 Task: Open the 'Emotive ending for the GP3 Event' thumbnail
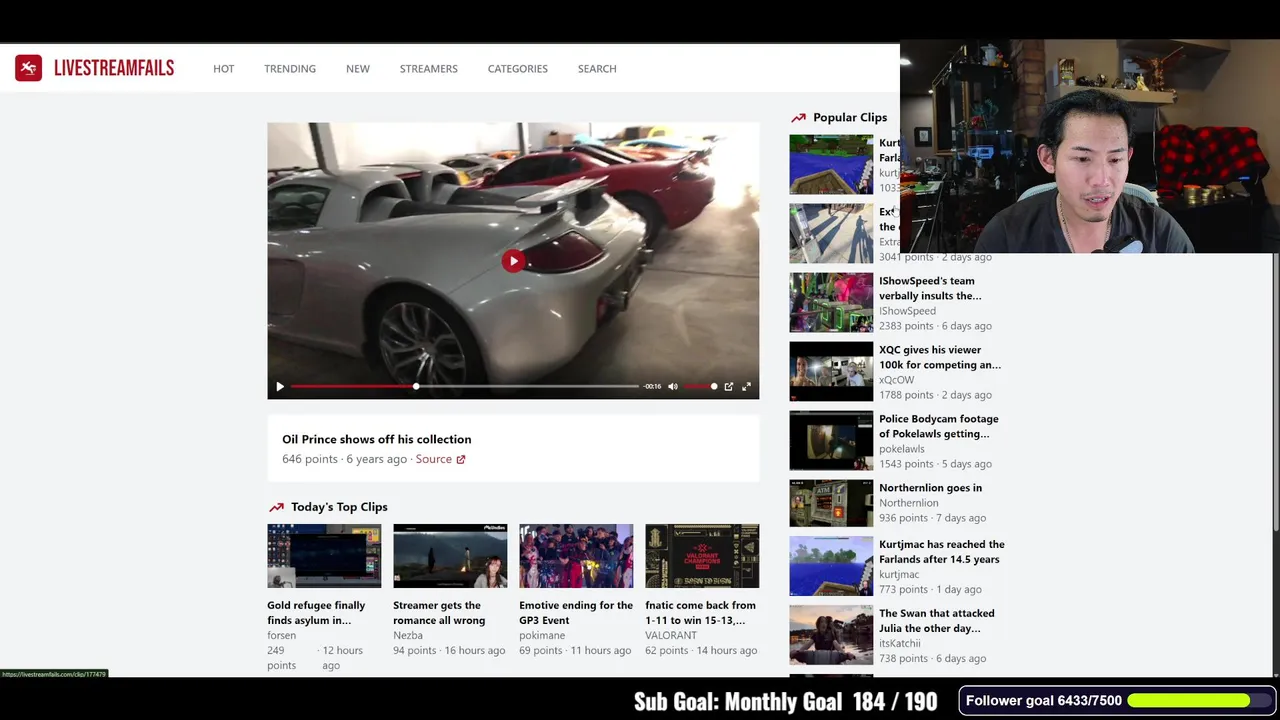point(576,556)
